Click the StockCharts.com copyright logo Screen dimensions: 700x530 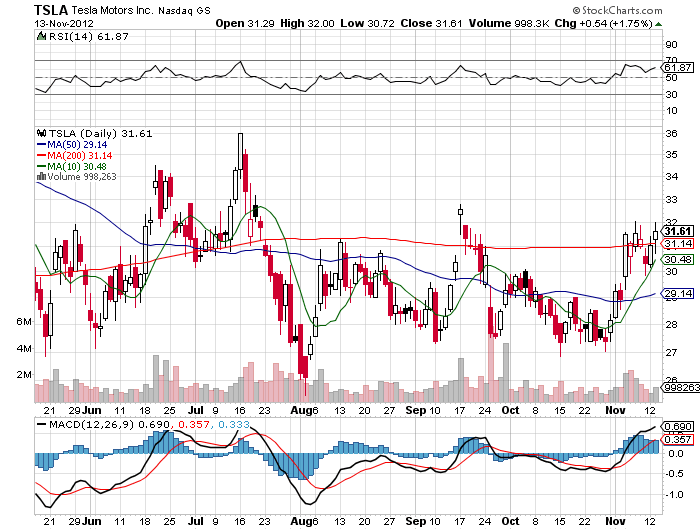point(617,10)
